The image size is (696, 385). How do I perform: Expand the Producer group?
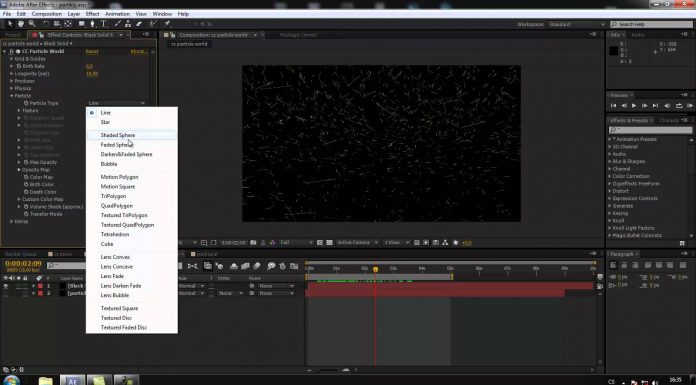pos(12,81)
